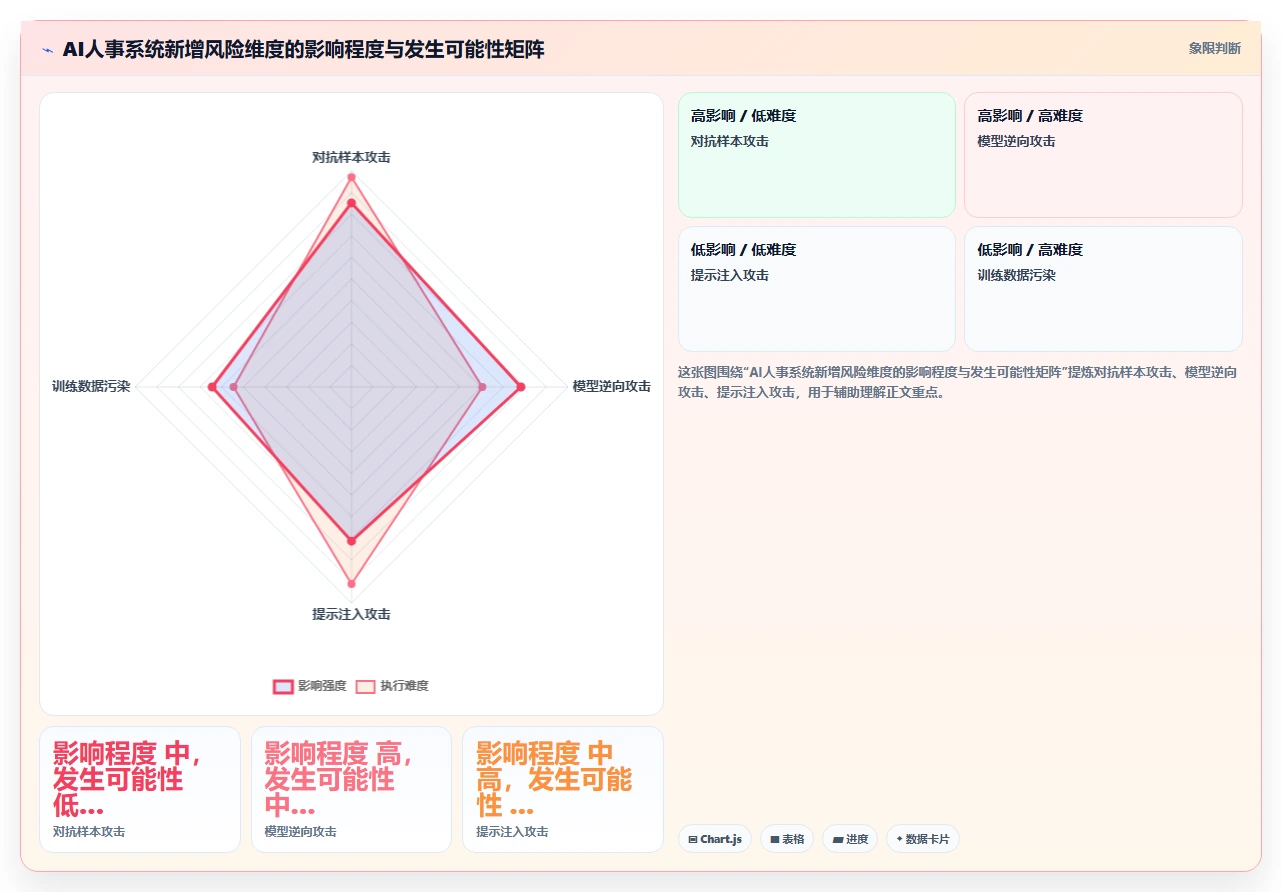Click 模型逆向攻击 text in the high/high quadrant
The width and height of the screenshot is (1282, 892).
coord(1016,141)
